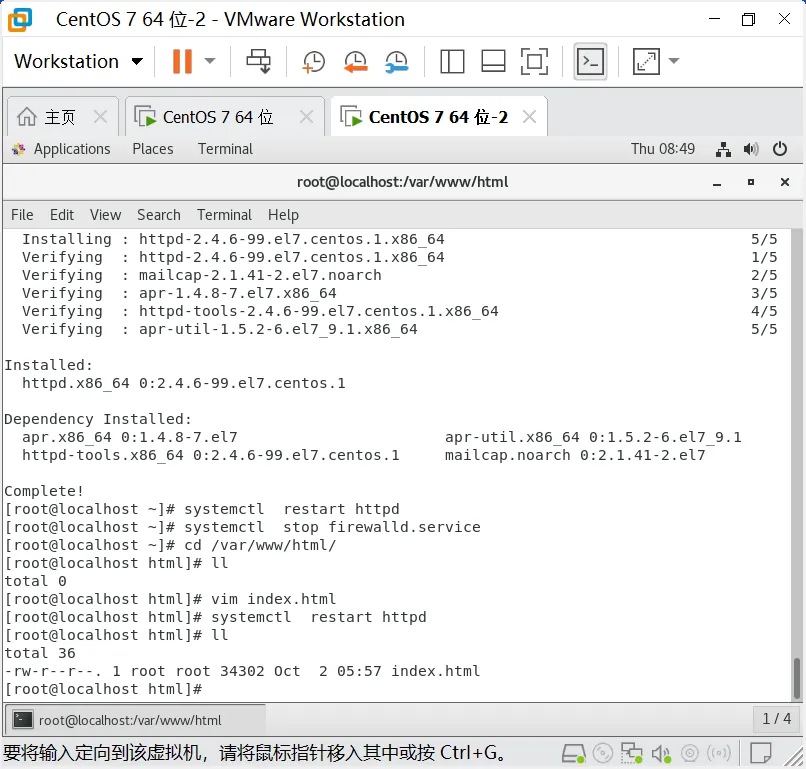Click 'vim index.html' command line text

coord(273,599)
